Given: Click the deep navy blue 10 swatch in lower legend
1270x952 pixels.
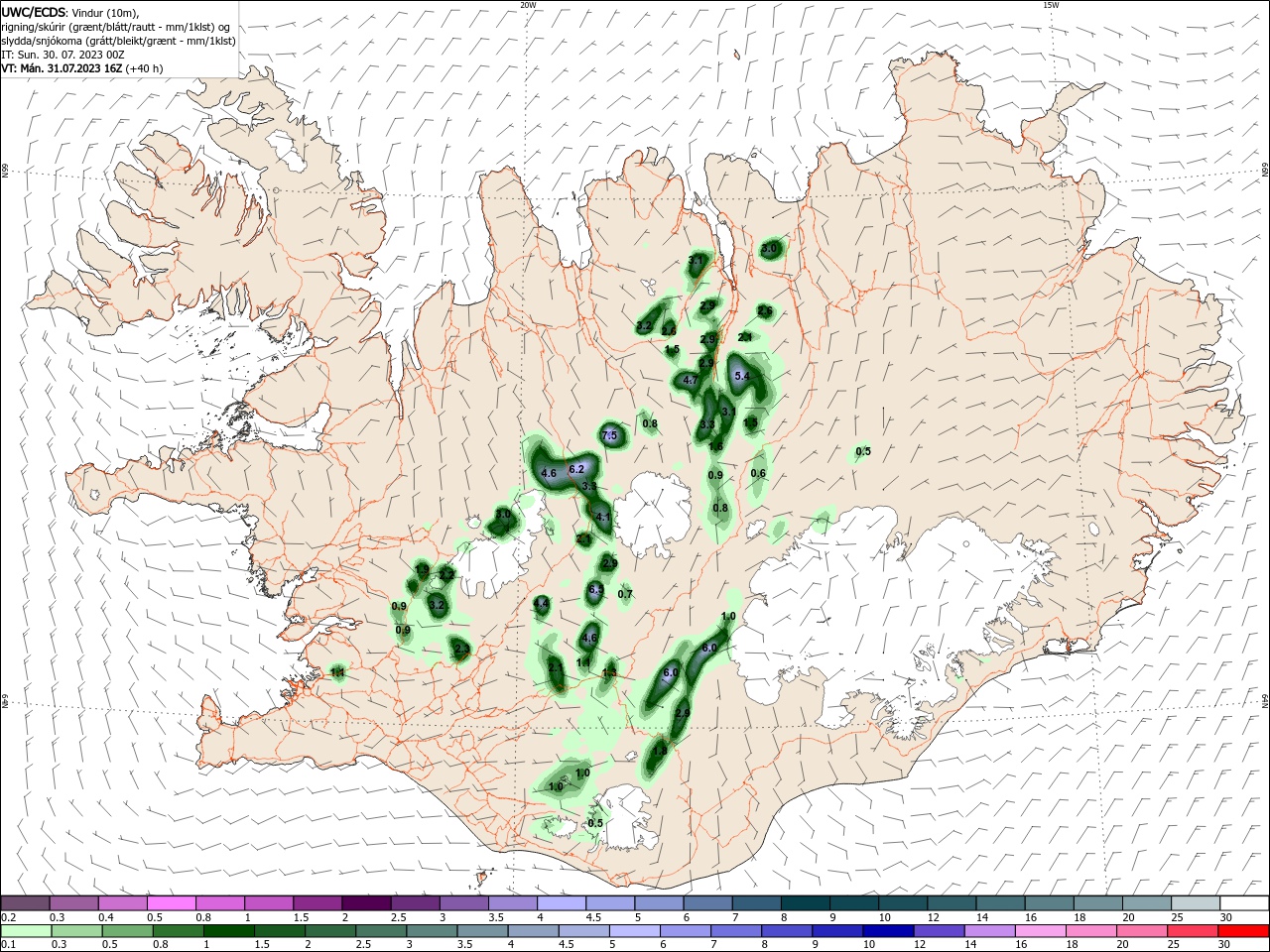Looking at the screenshot, I should [888, 931].
